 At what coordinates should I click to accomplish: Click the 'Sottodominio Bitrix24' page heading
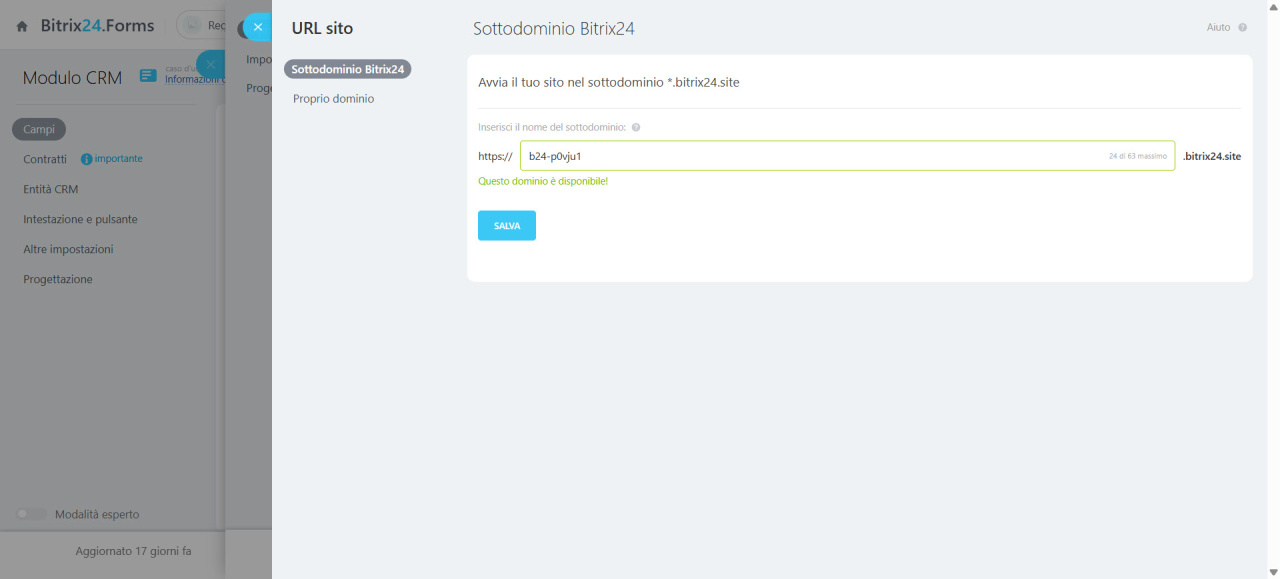[x=554, y=28]
